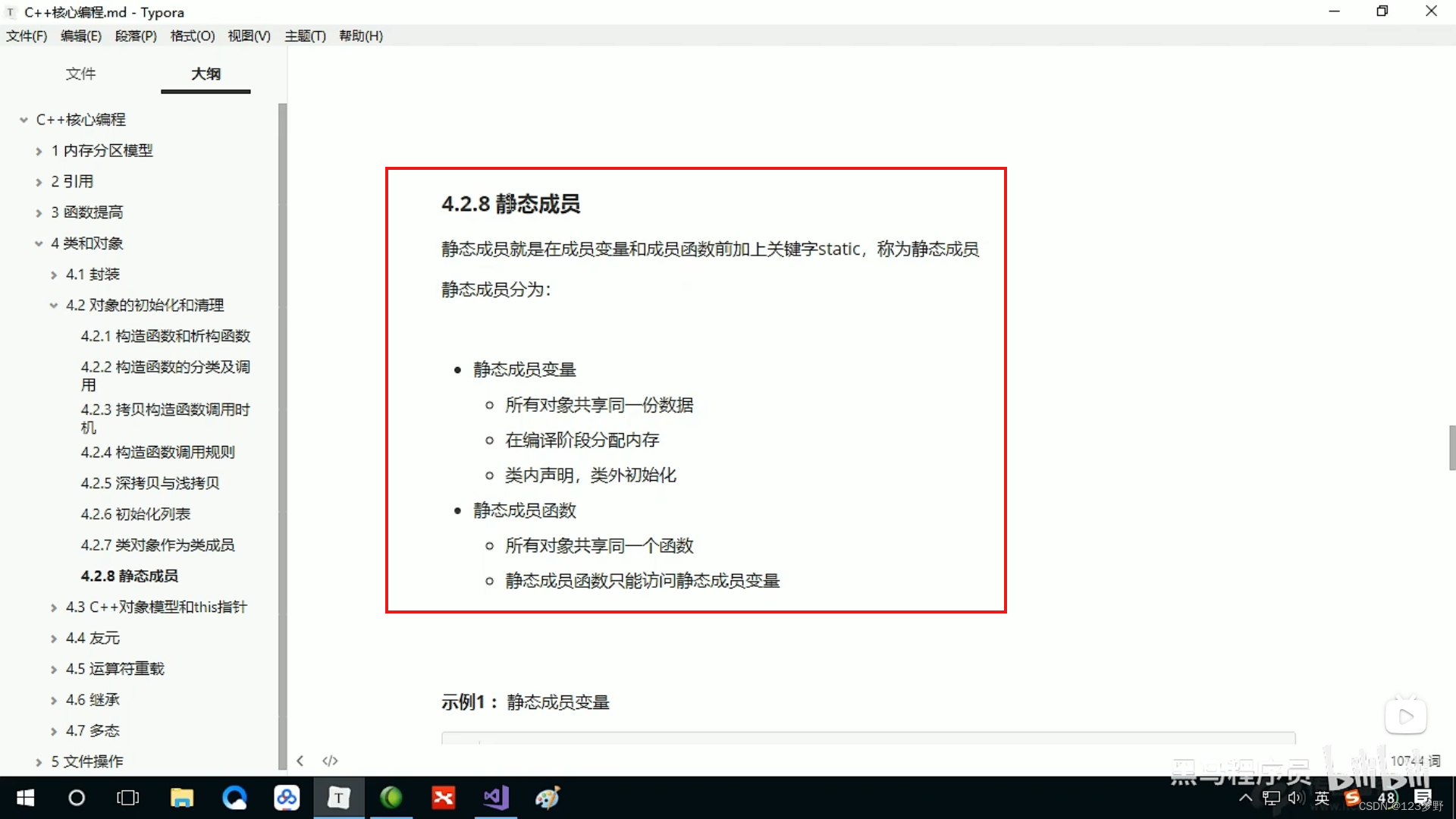Screen dimensions: 1456x819
Task: Click the Sogou input method tray icon
Action: point(1352,798)
